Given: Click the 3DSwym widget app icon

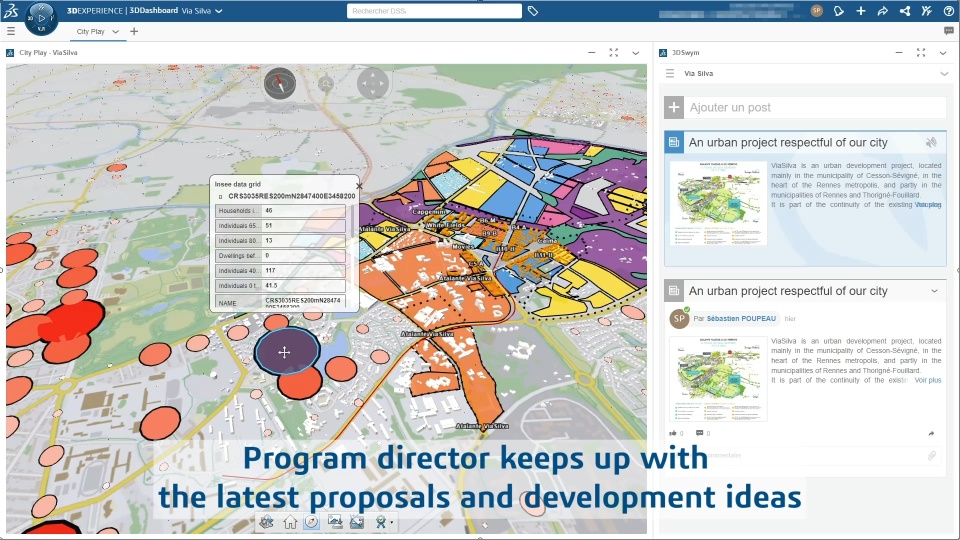Looking at the screenshot, I should point(662,53).
